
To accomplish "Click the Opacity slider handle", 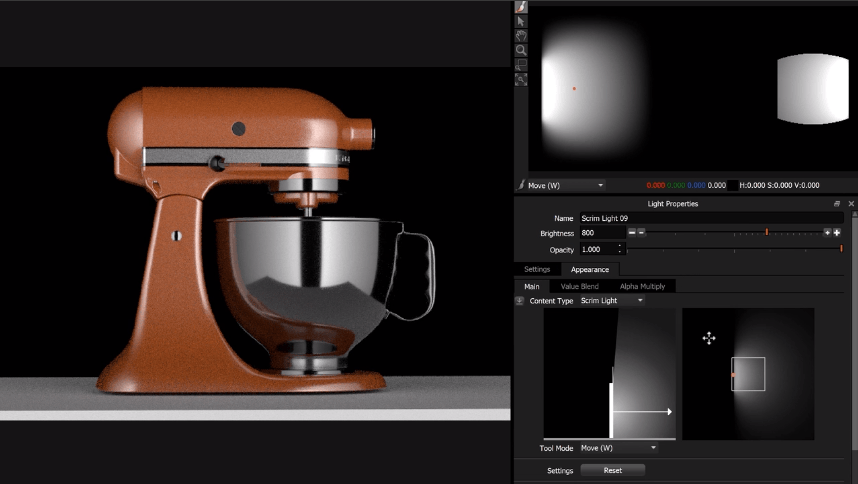I will pos(842,249).
